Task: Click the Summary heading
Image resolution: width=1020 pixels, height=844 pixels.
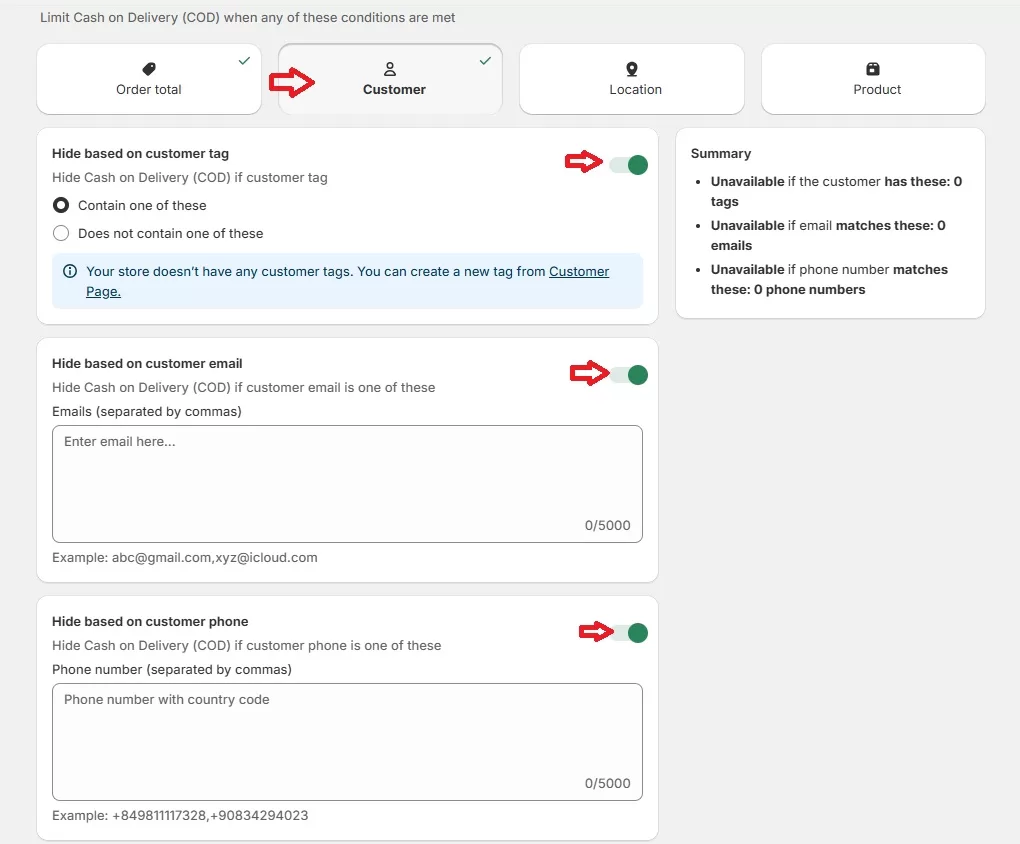Action: 721,154
